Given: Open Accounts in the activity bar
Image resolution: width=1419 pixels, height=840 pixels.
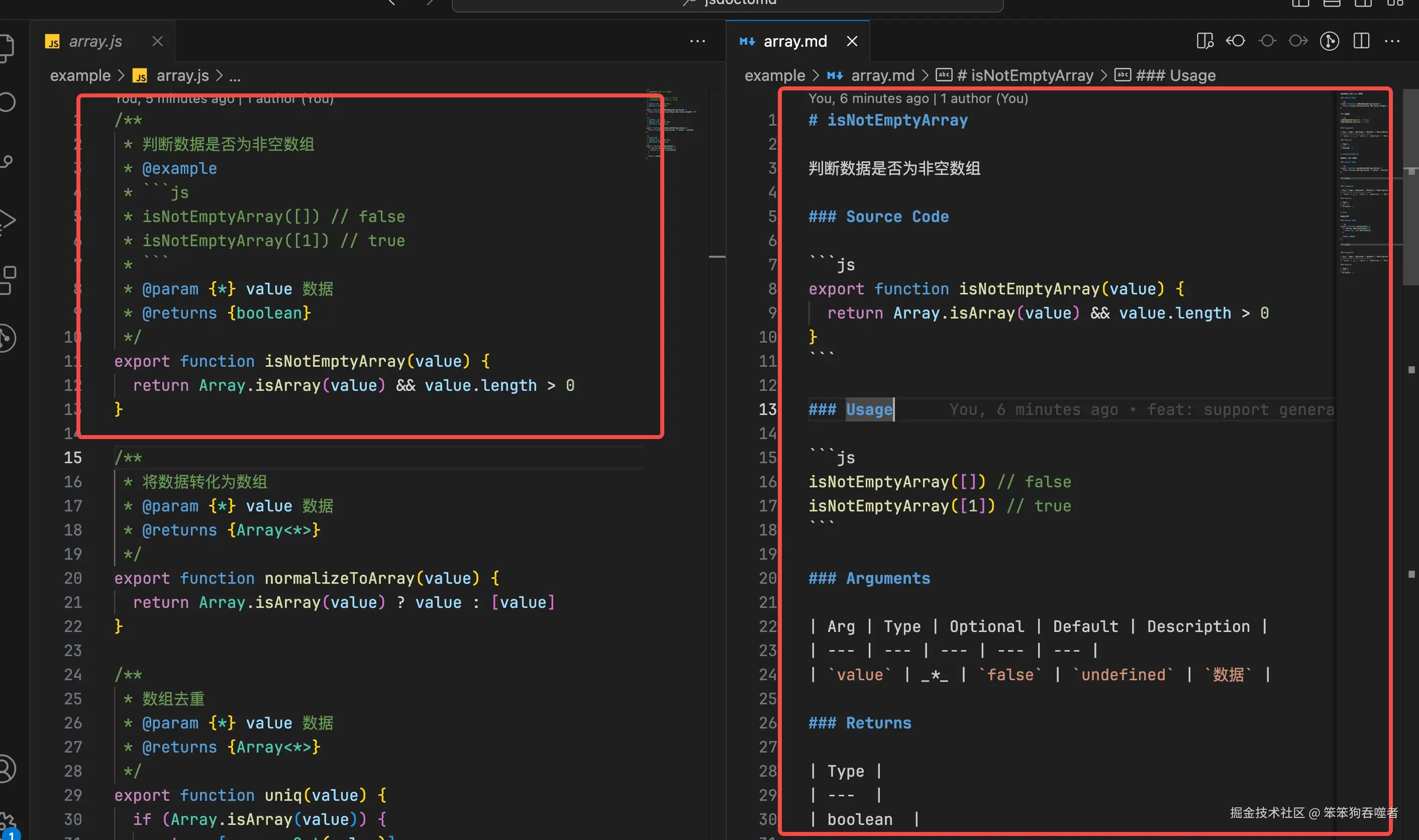Looking at the screenshot, I should 6,769.
